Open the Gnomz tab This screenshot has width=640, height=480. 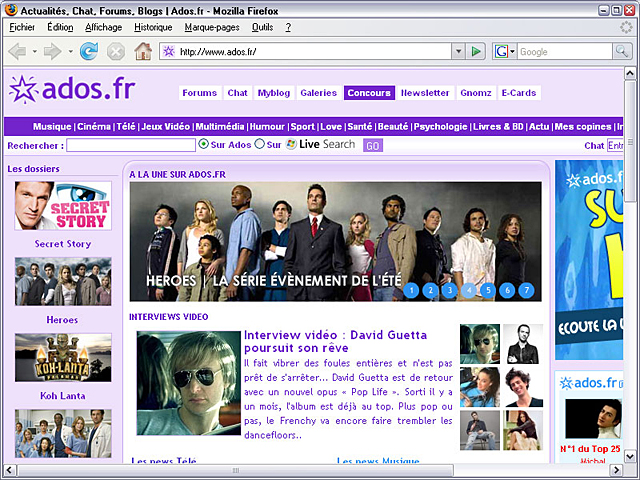coord(476,93)
